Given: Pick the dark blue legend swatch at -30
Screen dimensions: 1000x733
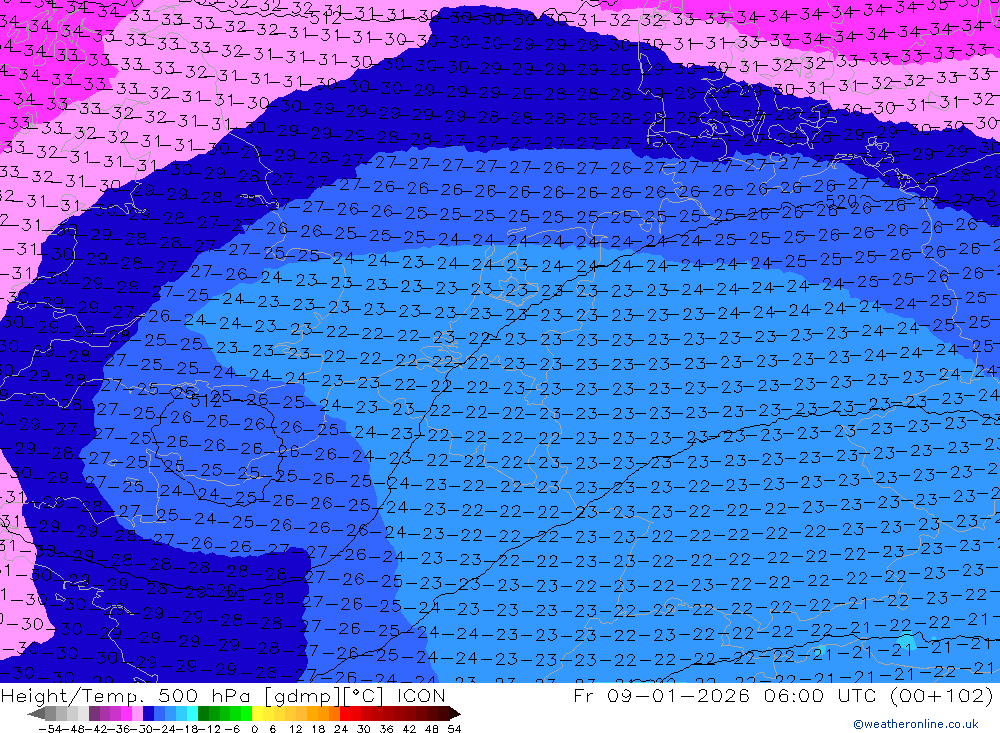Looking at the screenshot, I should 148,713.
